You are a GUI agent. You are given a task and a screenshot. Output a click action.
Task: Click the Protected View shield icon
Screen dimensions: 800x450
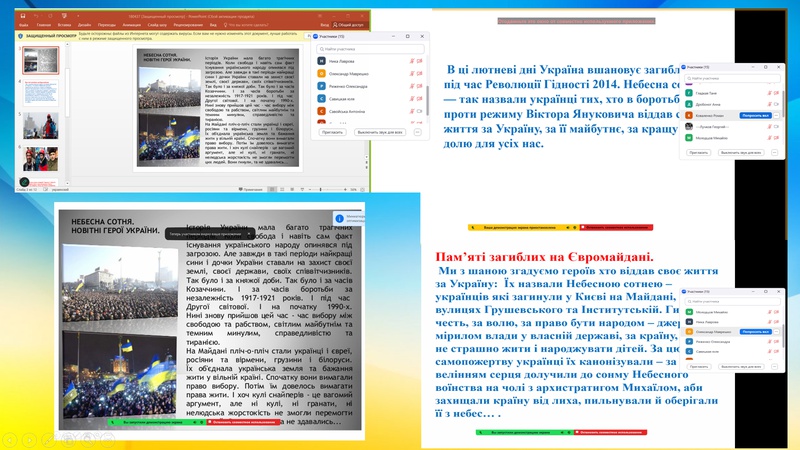[x=20, y=36]
